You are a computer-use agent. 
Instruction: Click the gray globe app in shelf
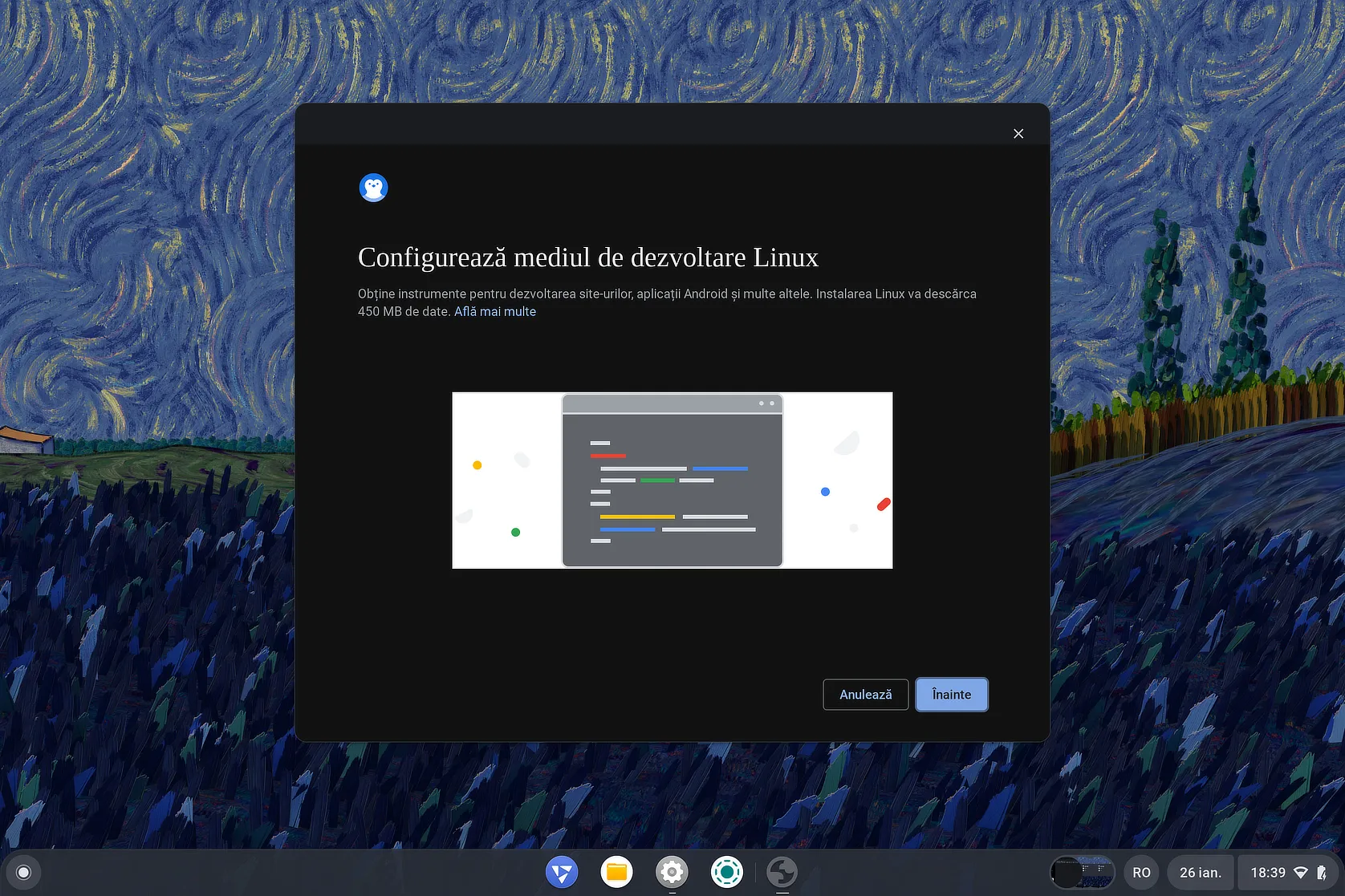click(x=782, y=872)
